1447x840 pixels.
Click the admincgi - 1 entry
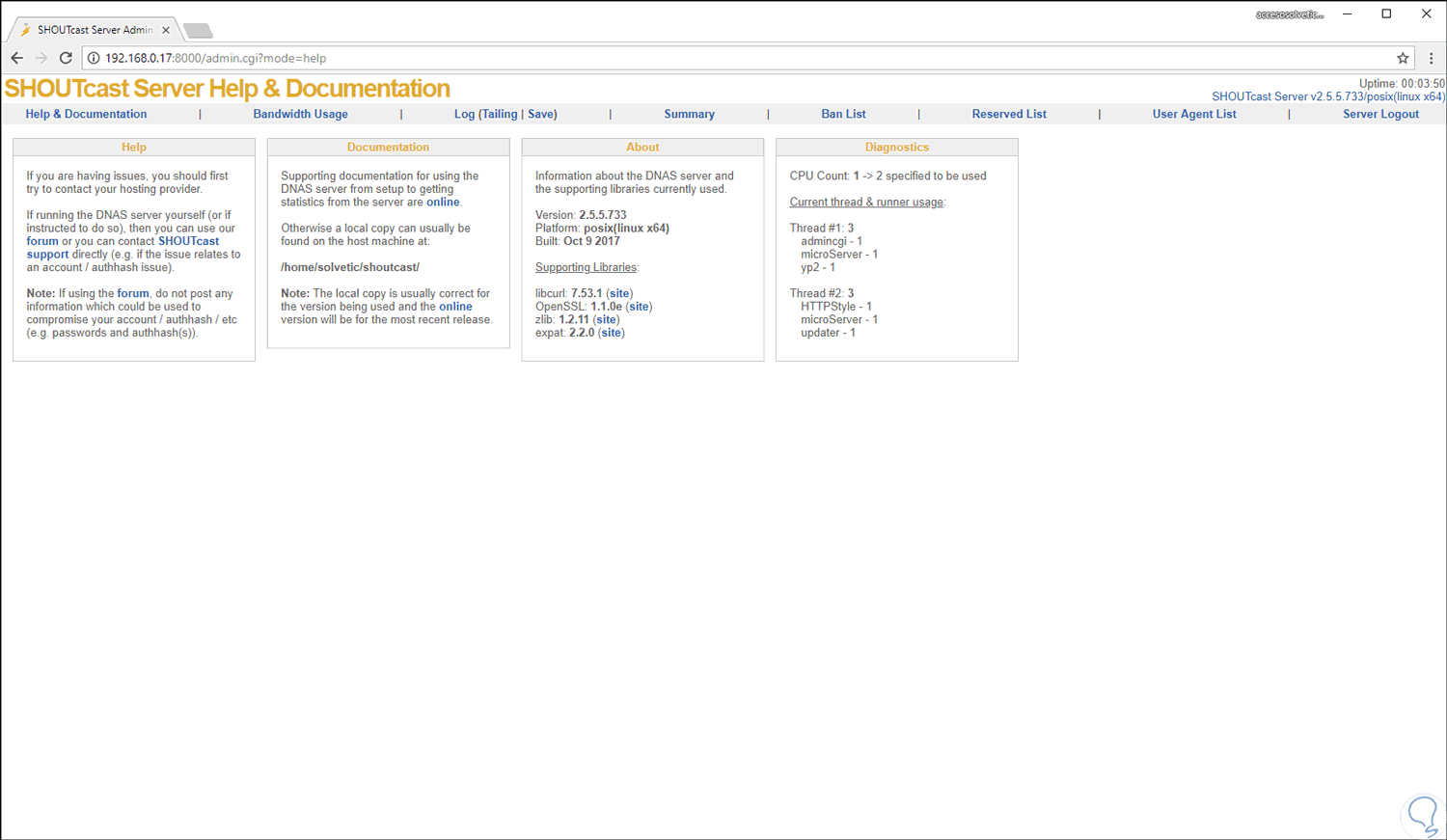[832, 241]
